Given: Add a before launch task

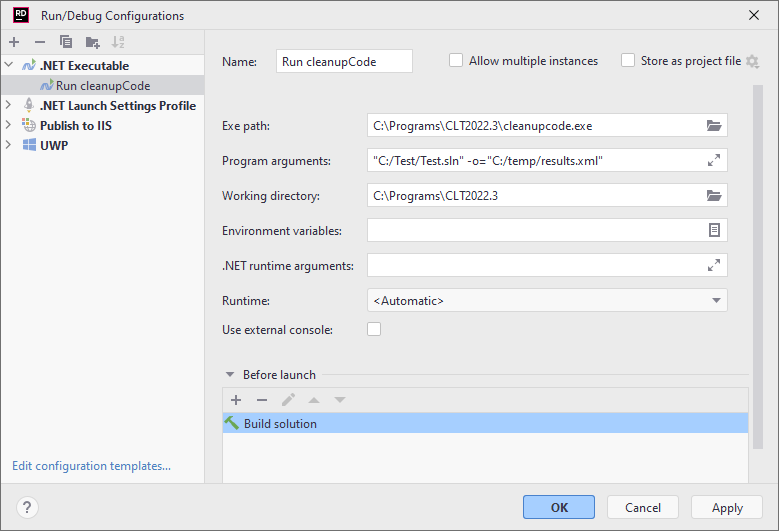Looking at the screenshot, I should point(236,400).
